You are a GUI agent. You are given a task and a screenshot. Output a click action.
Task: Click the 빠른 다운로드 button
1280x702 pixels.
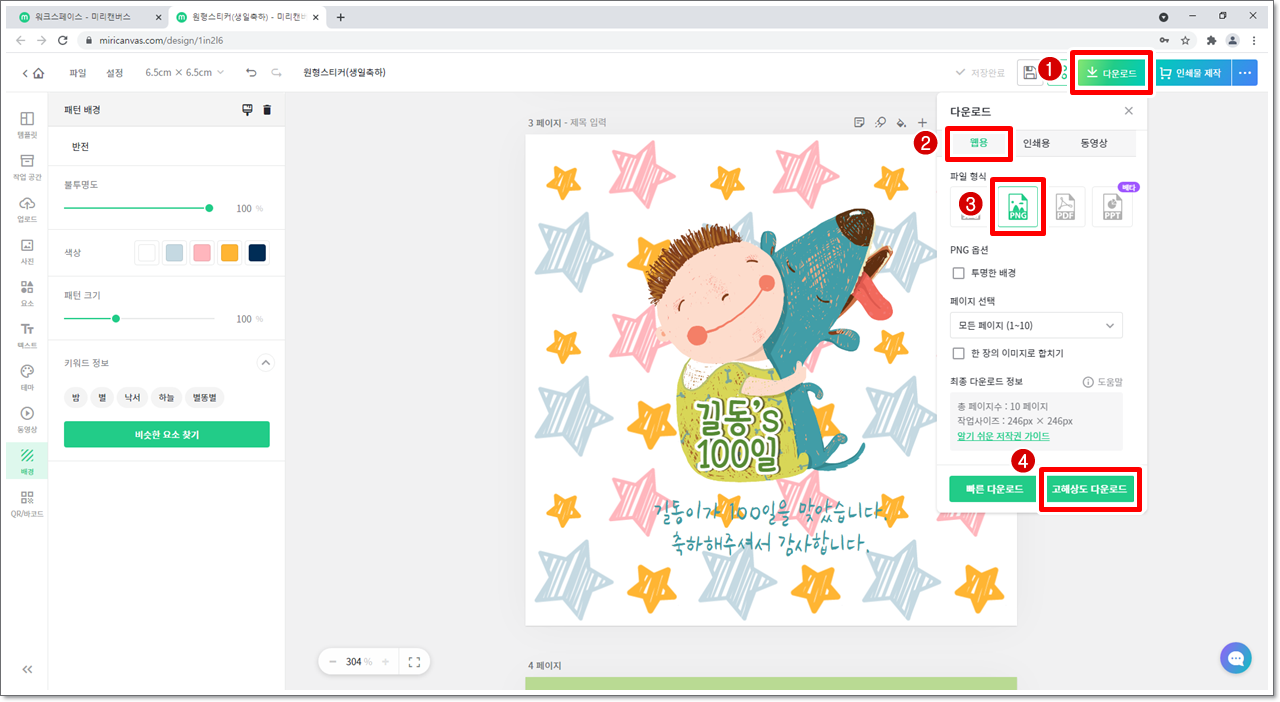pyautogui.click(x=993, y=489)
